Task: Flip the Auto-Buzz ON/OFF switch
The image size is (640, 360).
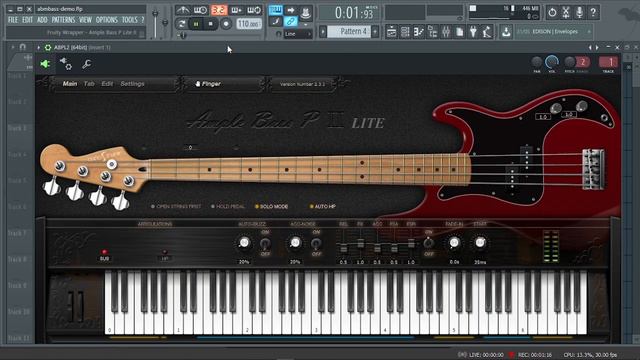Action: (x=265, y=244)
